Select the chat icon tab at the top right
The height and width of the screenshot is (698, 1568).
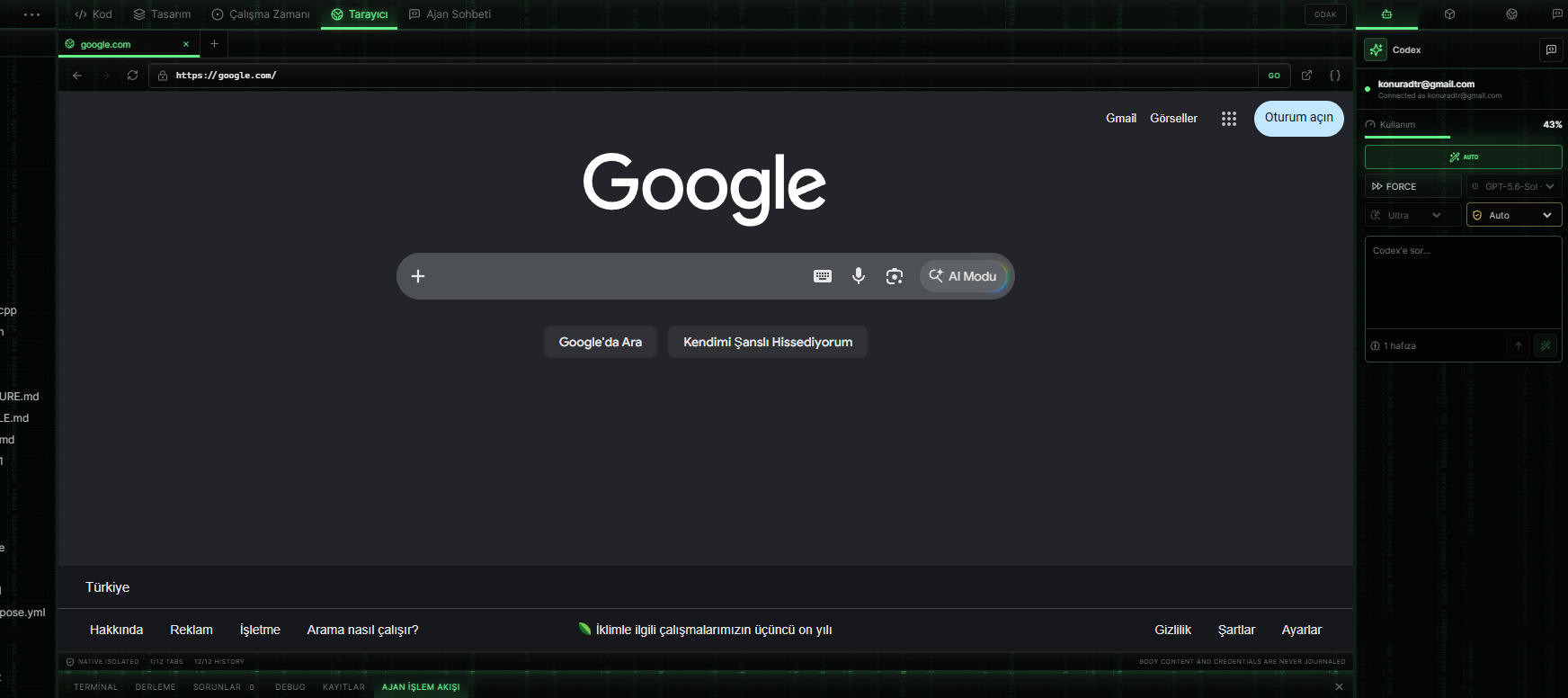(1557, 14)
